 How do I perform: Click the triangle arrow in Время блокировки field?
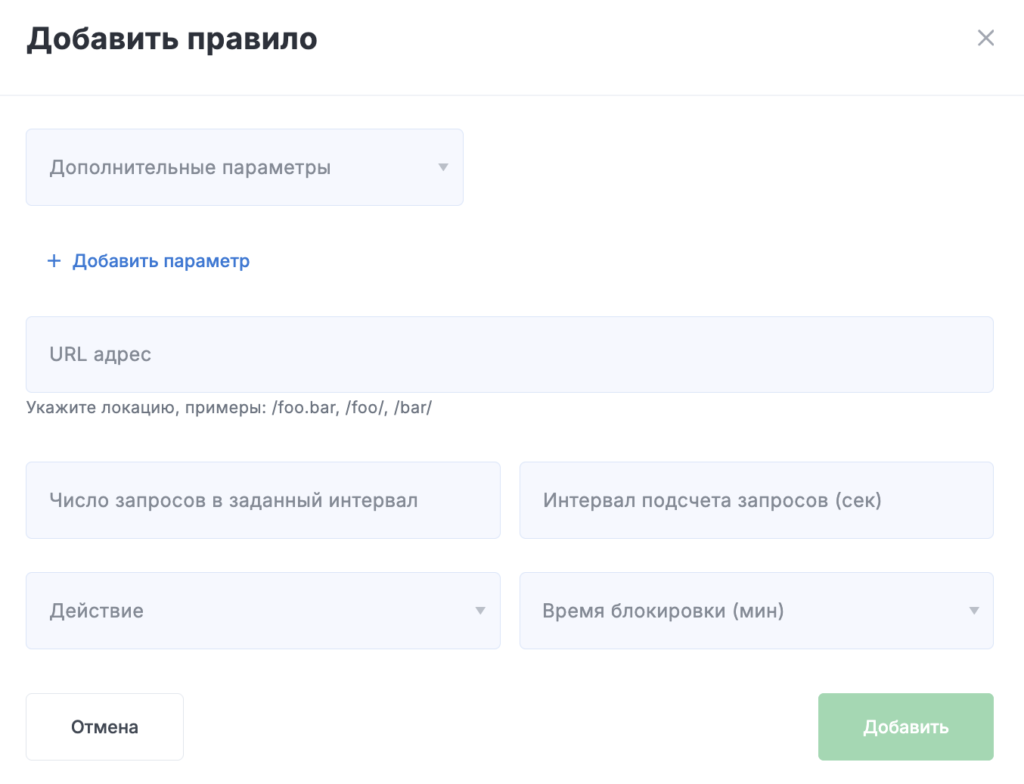coord(973,610)
